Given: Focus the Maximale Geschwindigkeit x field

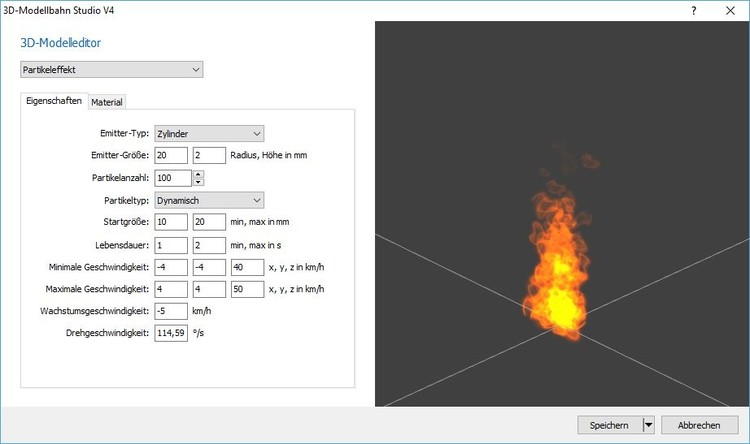Looking at the screenshot, I should coord(171,289).
